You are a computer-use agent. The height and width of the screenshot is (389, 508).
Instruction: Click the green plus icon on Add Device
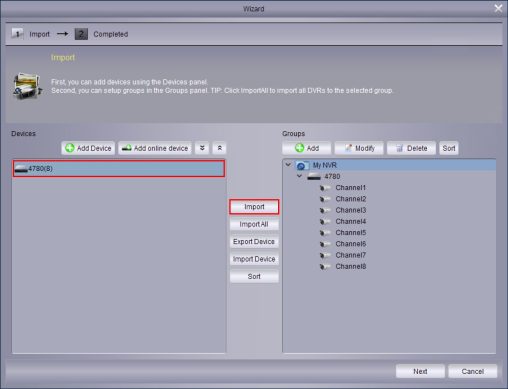pos(70,148)
